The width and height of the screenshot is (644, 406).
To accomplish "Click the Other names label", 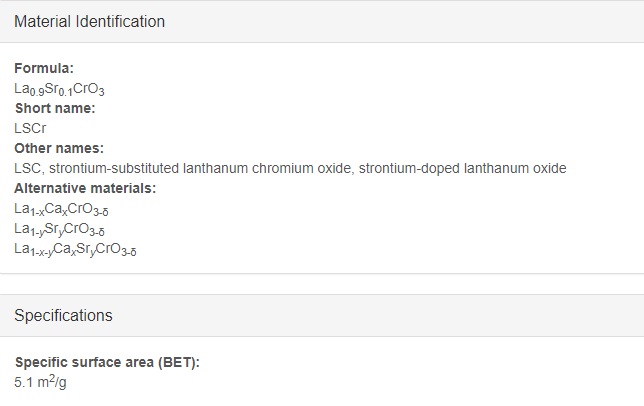I will [x=59, y=148].
